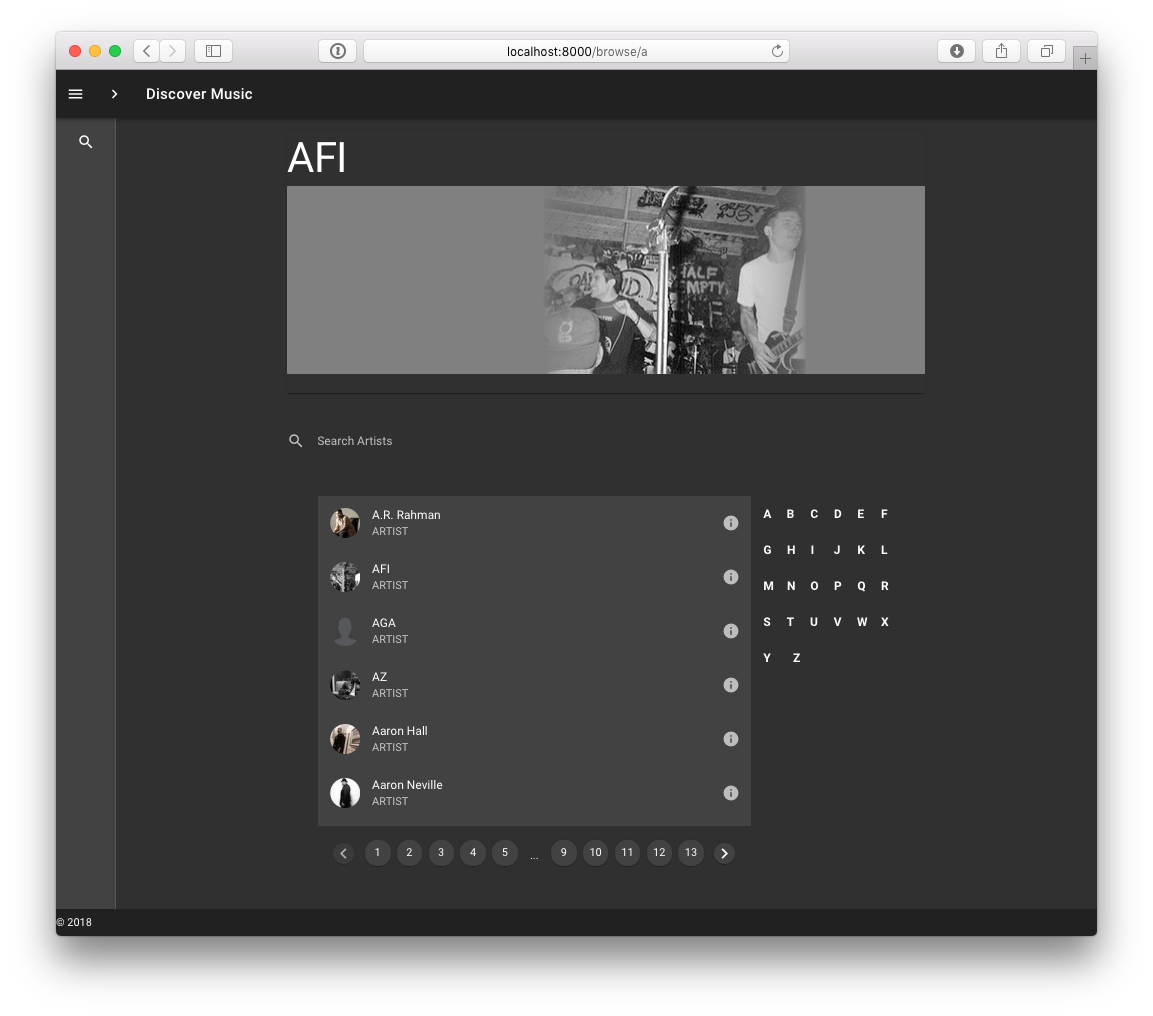Click Aaron Hall's profile picture
This screenshot has height=1016, width=1153.
click(x=344, y=739)
